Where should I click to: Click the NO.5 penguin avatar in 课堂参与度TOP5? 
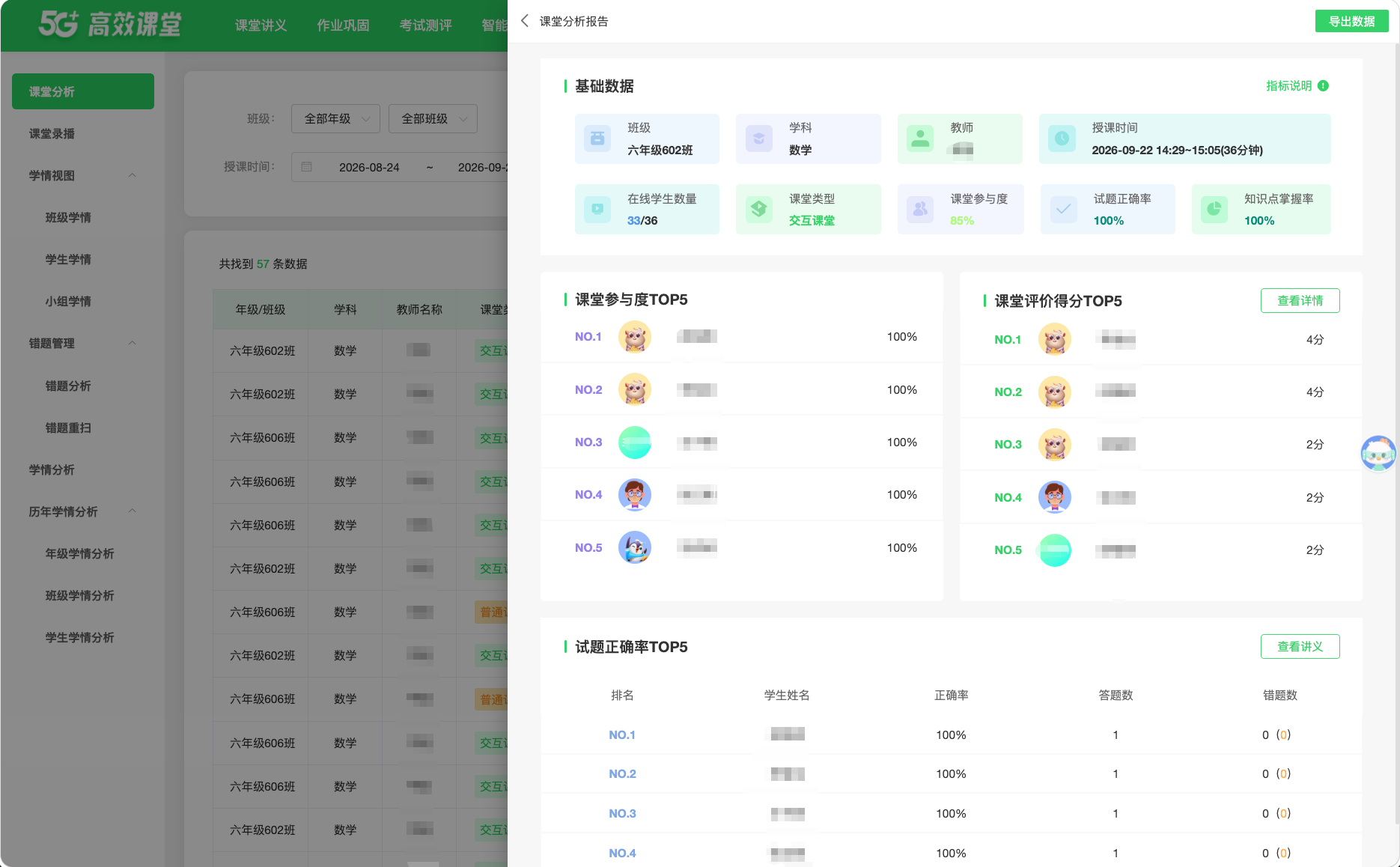click(635, 548)
